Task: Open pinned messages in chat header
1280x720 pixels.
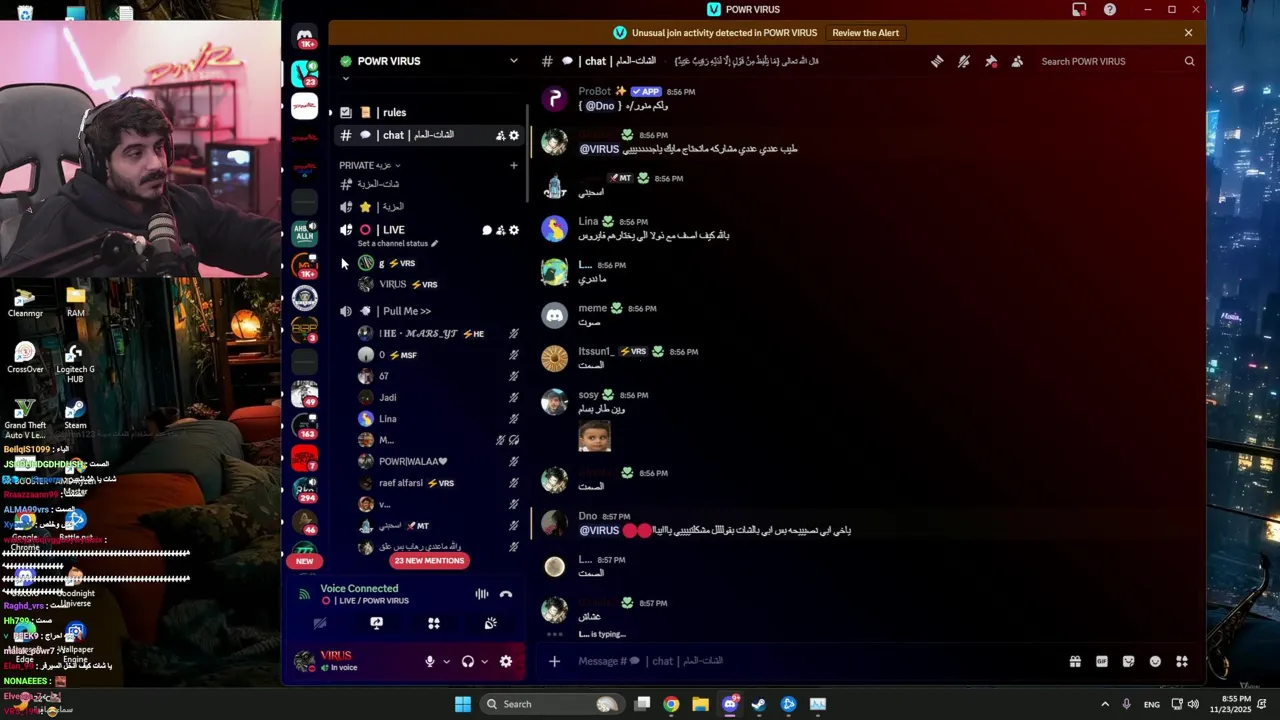Action: click(991, 61)
